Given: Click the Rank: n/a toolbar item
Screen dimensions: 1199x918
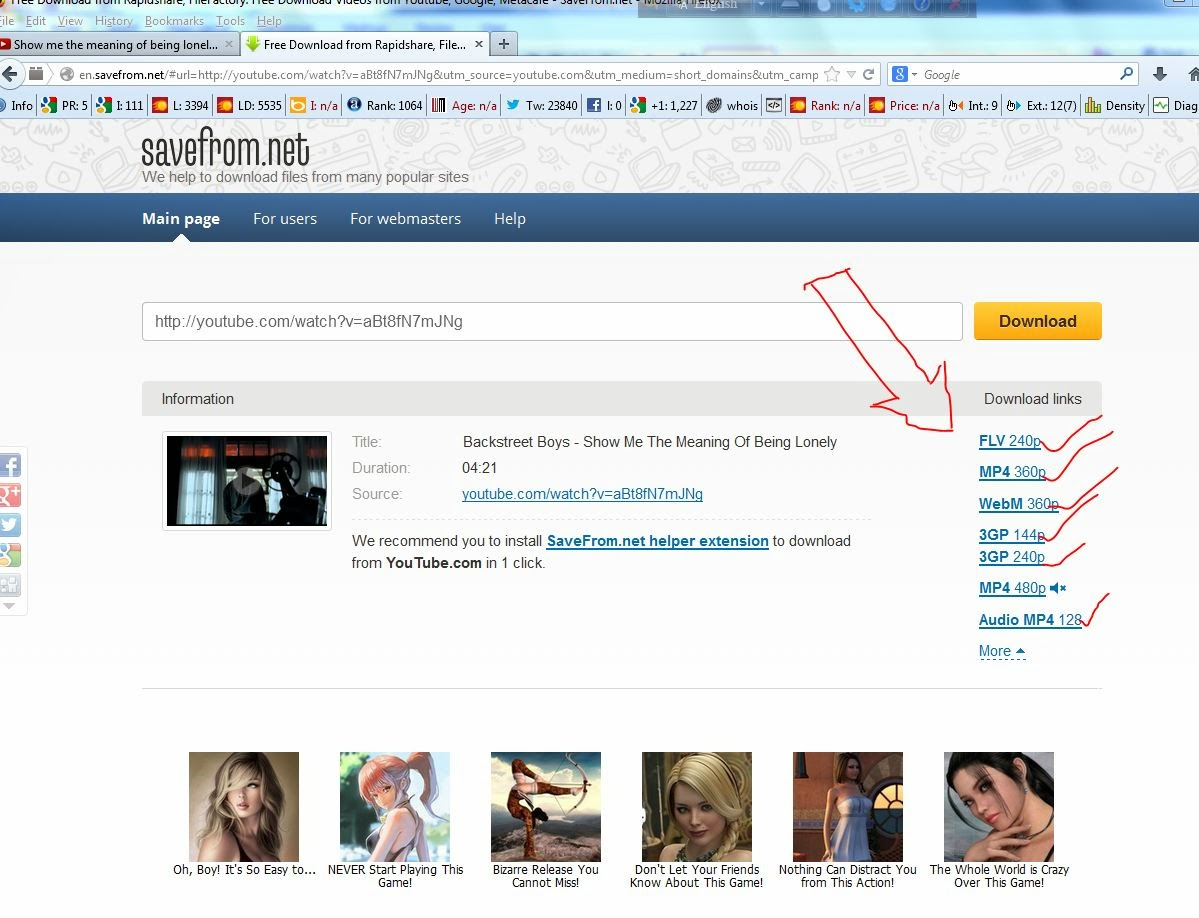Looking at the screenshot, I should 825,105.
